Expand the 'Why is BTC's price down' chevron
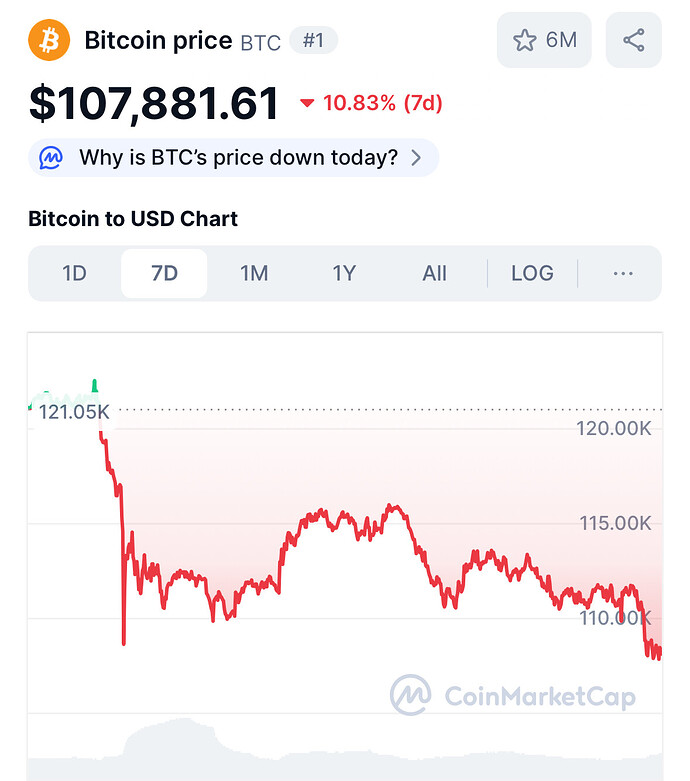The height and width of the screenshot is (781, 690). tap(417, 157)
